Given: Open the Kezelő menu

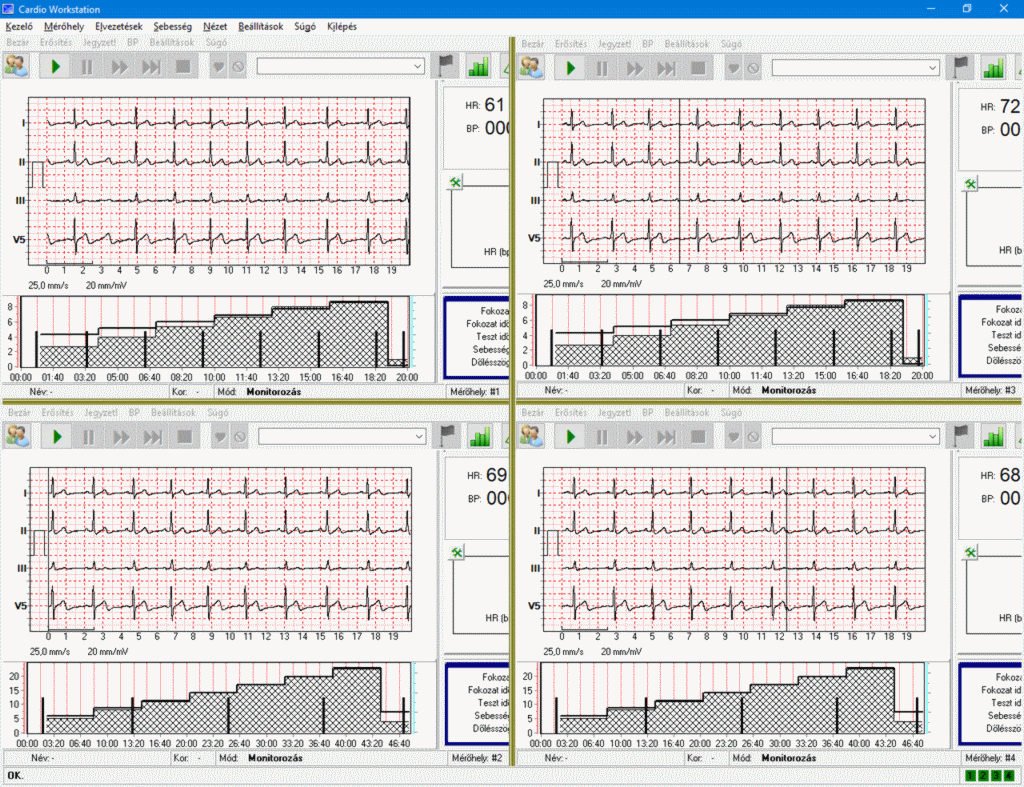Looking at the screenshot, I should 19,26.
